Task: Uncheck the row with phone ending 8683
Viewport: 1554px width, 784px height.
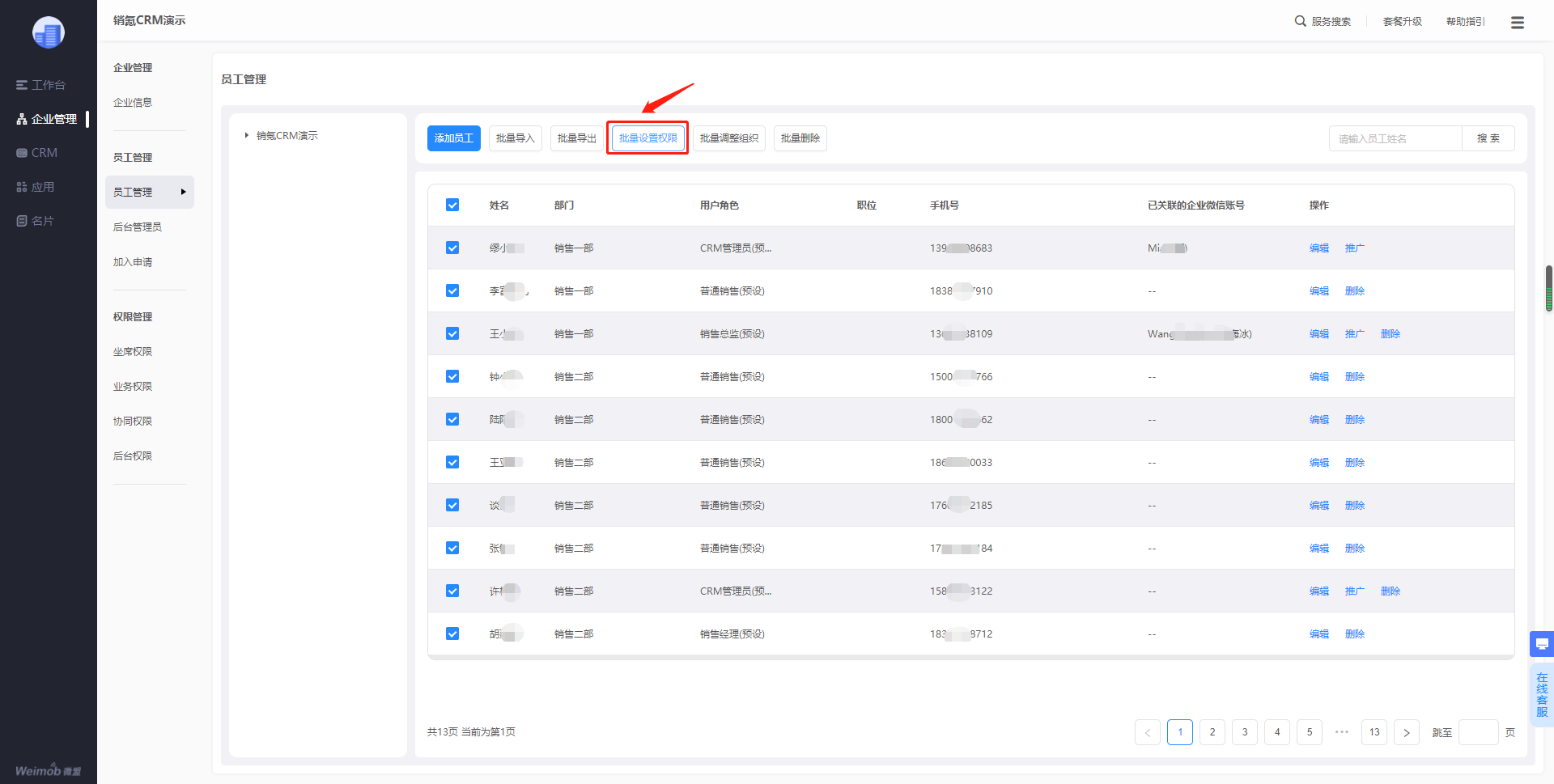Action: pyautogui.click(x=452, y=248)
